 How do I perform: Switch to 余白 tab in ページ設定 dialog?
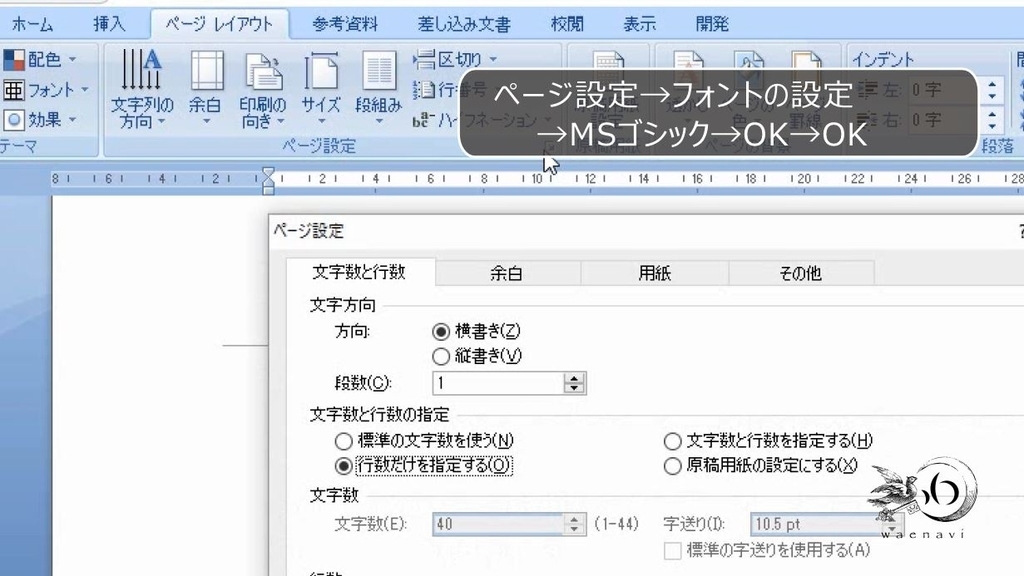click(x=507, y=273)
